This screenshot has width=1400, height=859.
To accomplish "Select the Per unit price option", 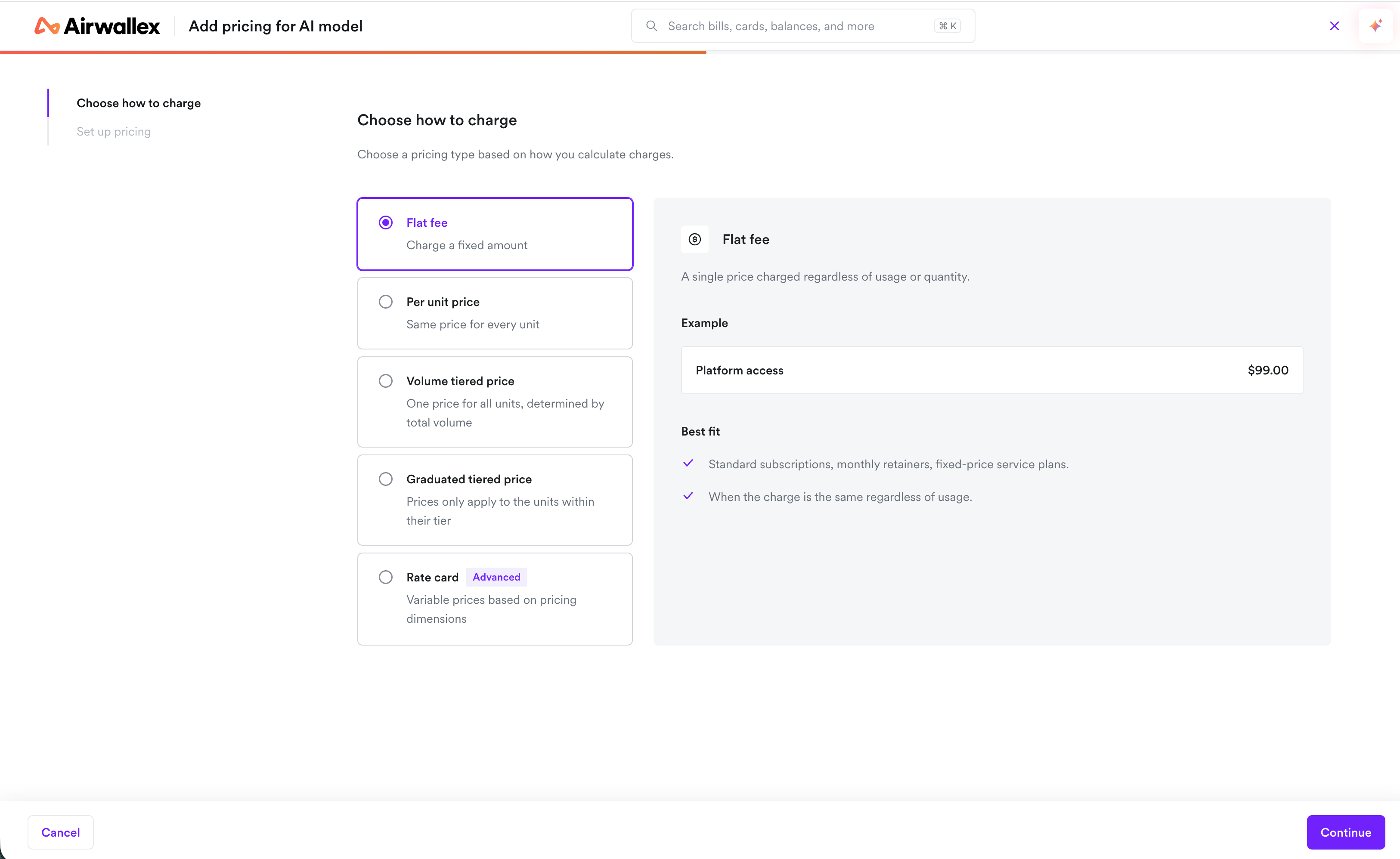I will pos(495,313).
